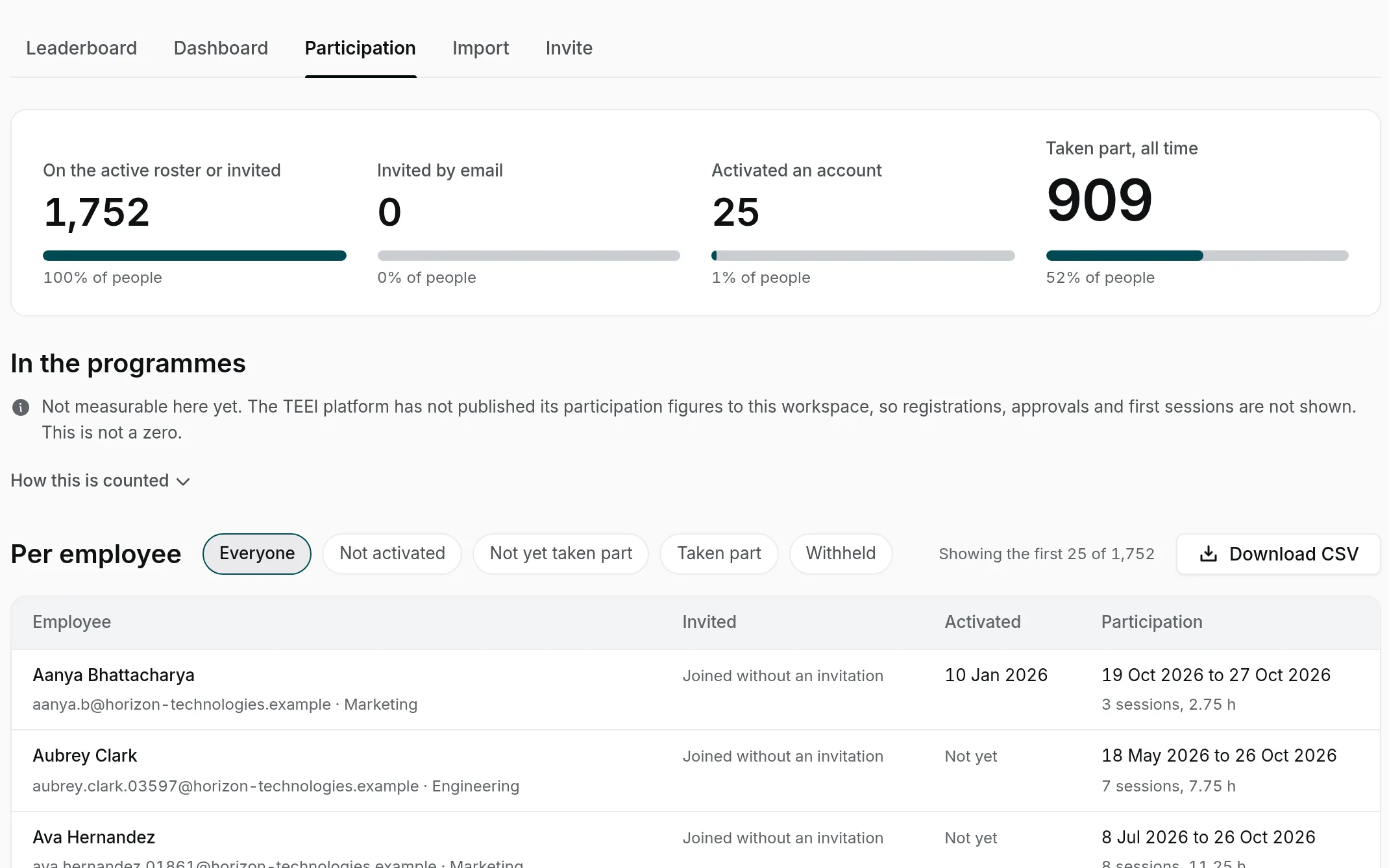
Task: Click the 0% of people label
Action: click(426, 278)
